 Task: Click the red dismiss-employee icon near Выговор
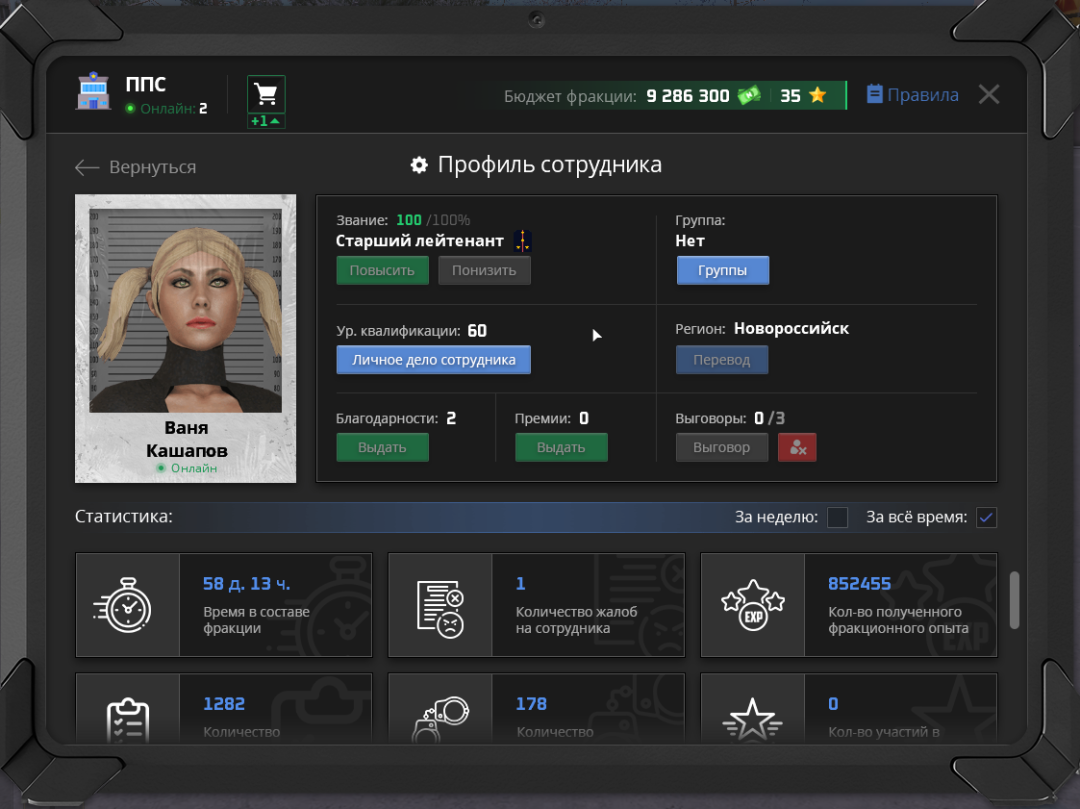pos(797,447)
